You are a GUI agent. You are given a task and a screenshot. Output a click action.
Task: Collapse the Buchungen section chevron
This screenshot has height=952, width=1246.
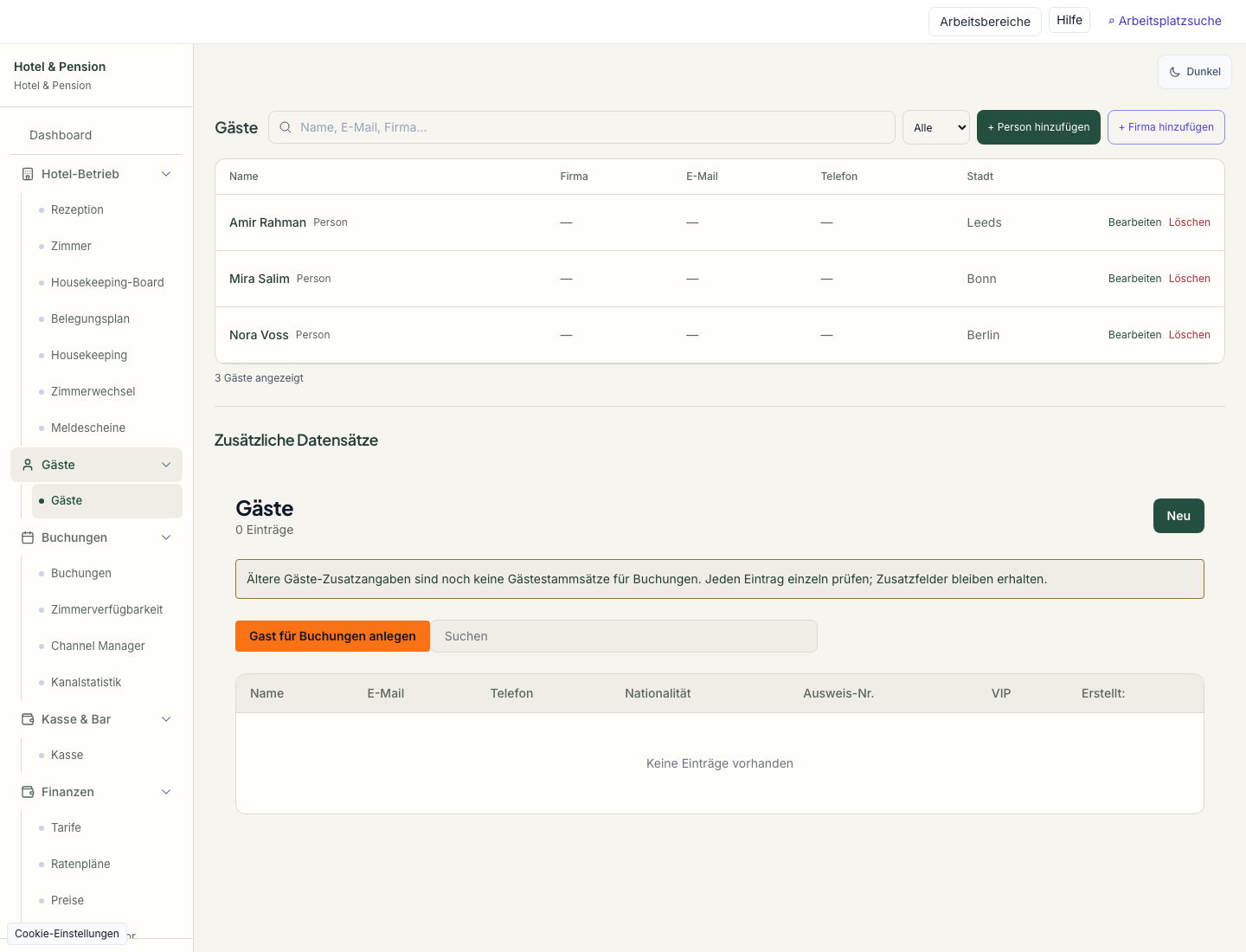[x=166, y=537]
